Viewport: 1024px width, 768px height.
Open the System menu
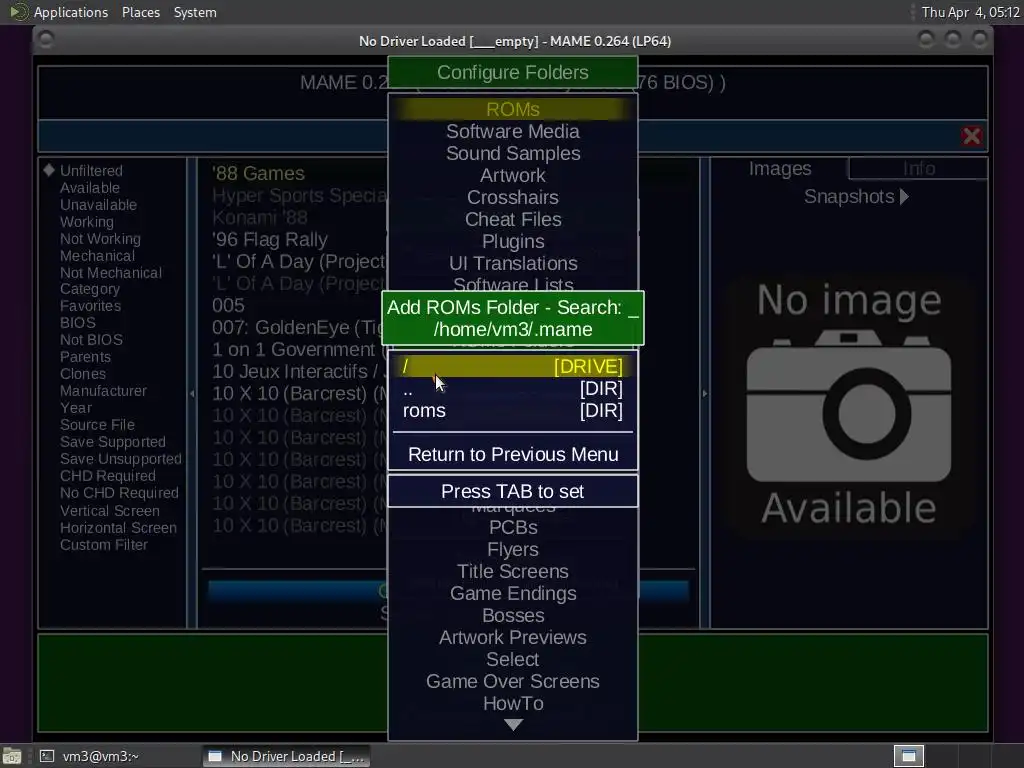195,12
